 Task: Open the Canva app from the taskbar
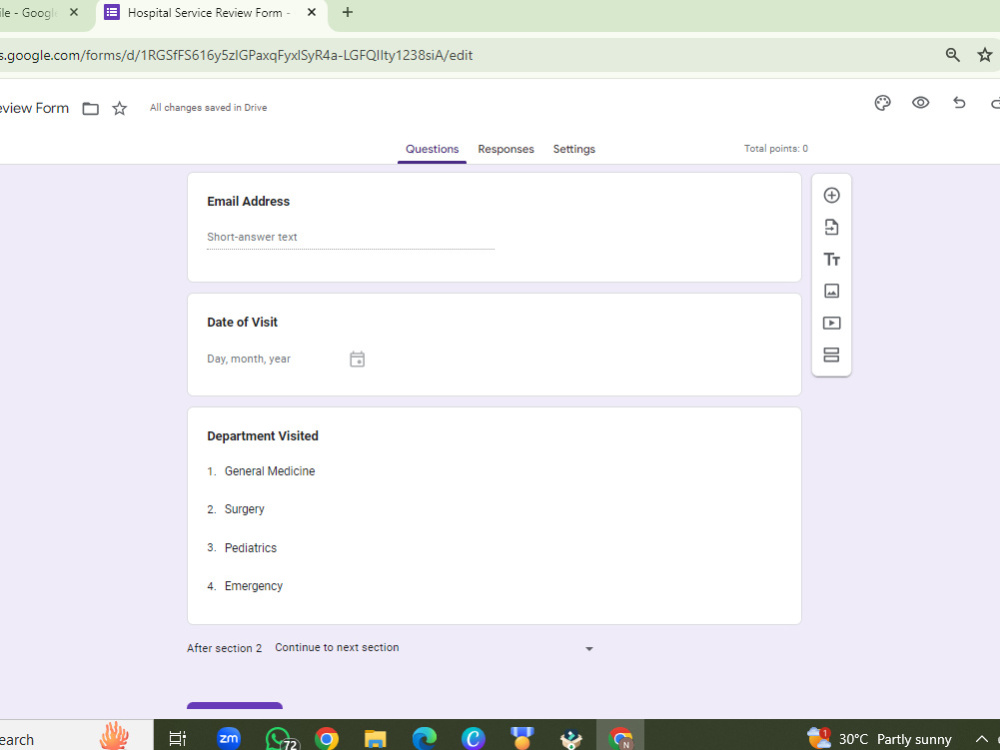click(x=473, y=739)
